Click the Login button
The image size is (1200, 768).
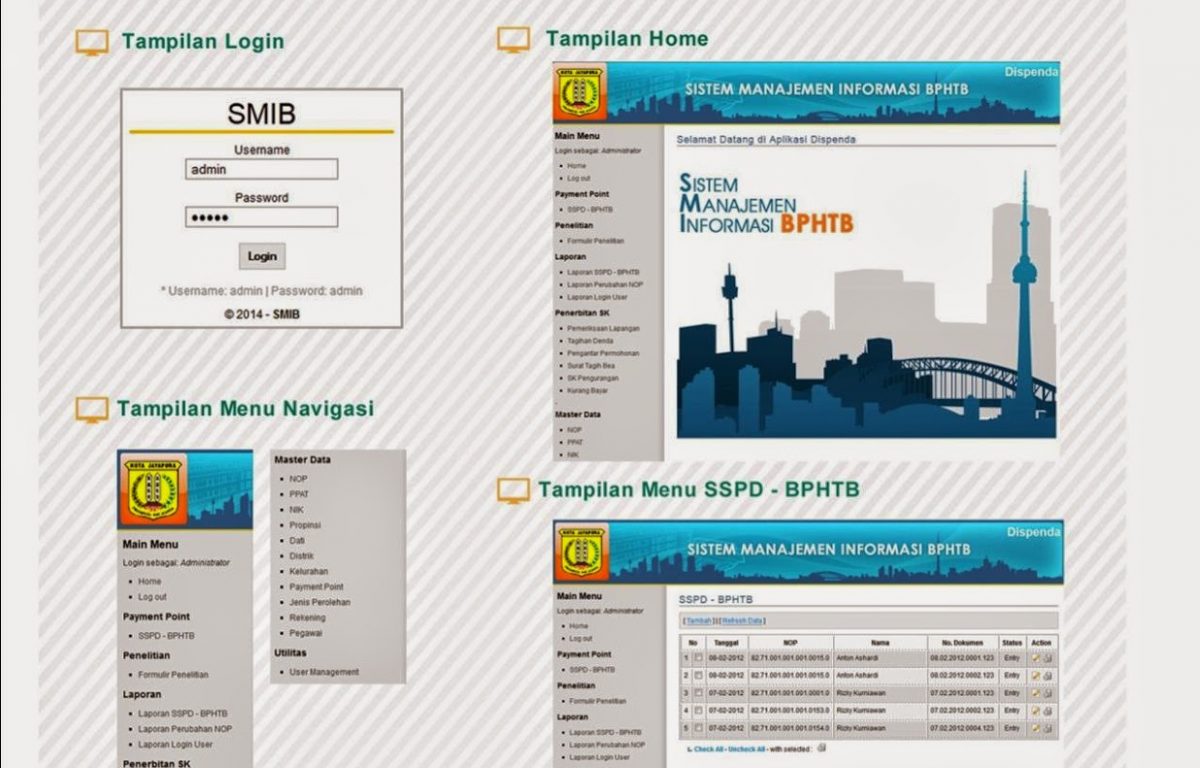coord(262,256)
